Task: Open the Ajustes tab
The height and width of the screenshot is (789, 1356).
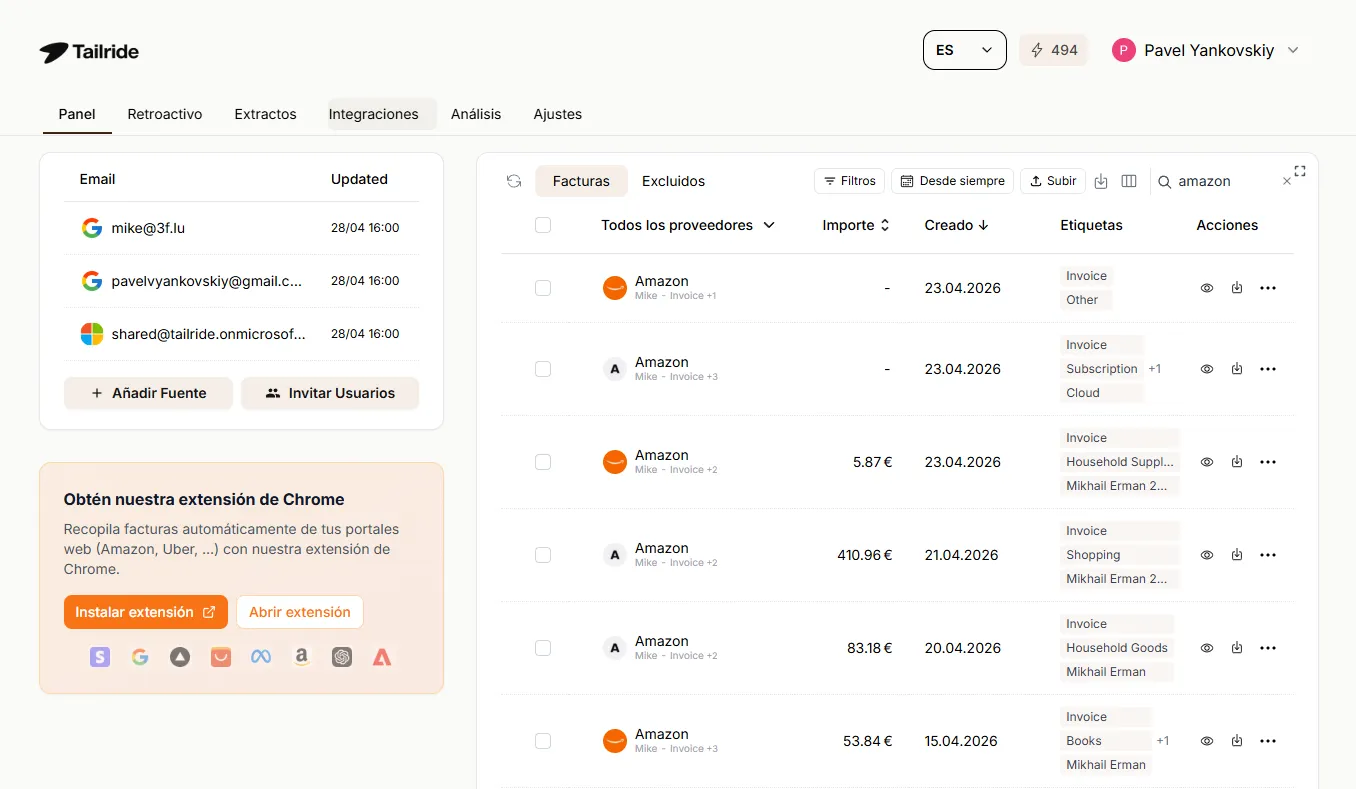Action: click(x=558, y=114)
